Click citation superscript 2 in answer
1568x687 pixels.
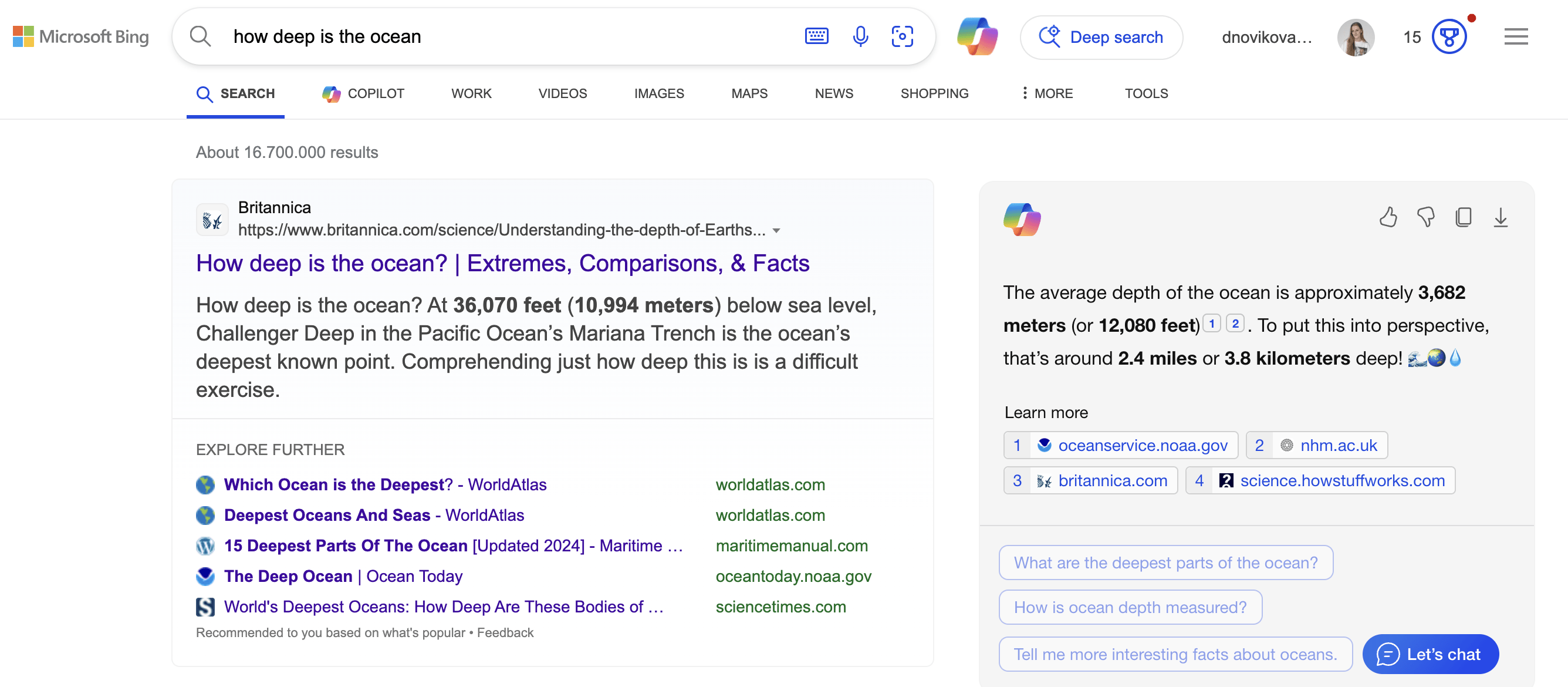click(x=1235, y=324)
